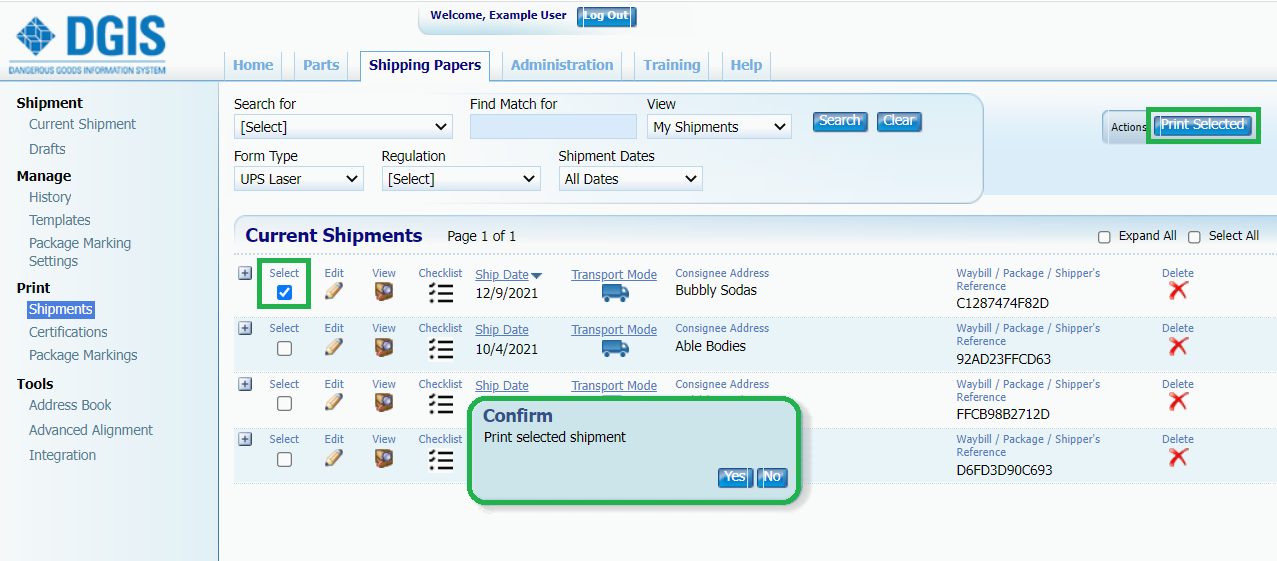Delete the shipment with reference D6FD3D90C693
The image size is (1277, 561).
pos(1178,457)
